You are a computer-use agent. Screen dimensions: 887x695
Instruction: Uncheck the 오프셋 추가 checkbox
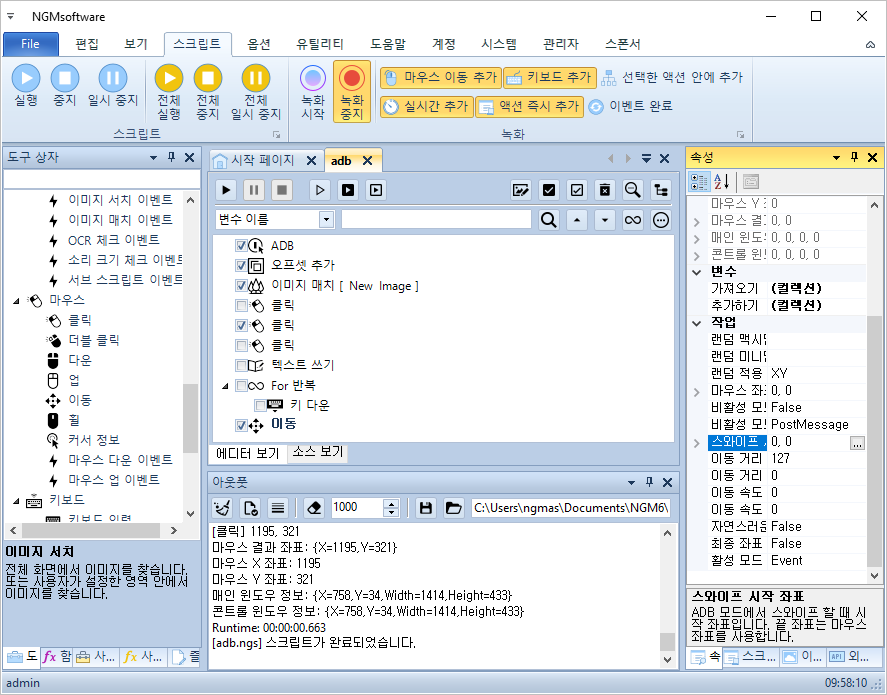241,265
